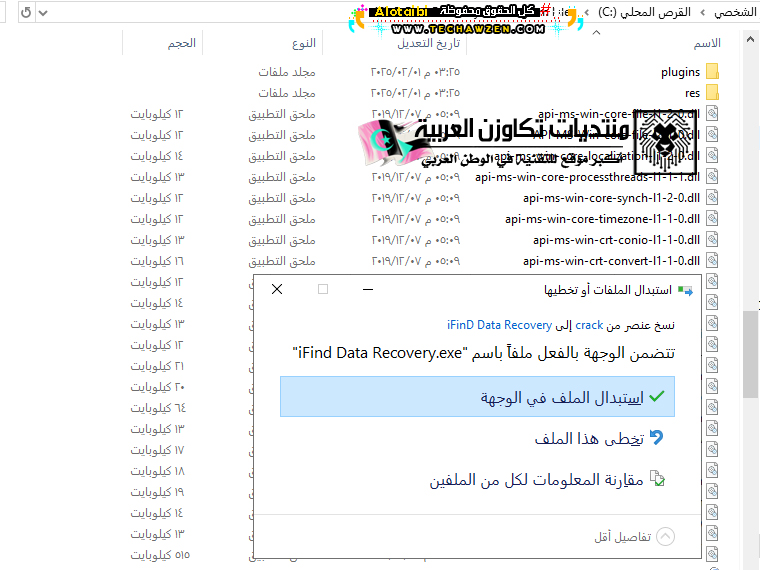Select the res folder icon
Image resolution: width=760 pixels, height=570 pixels.
712,93
